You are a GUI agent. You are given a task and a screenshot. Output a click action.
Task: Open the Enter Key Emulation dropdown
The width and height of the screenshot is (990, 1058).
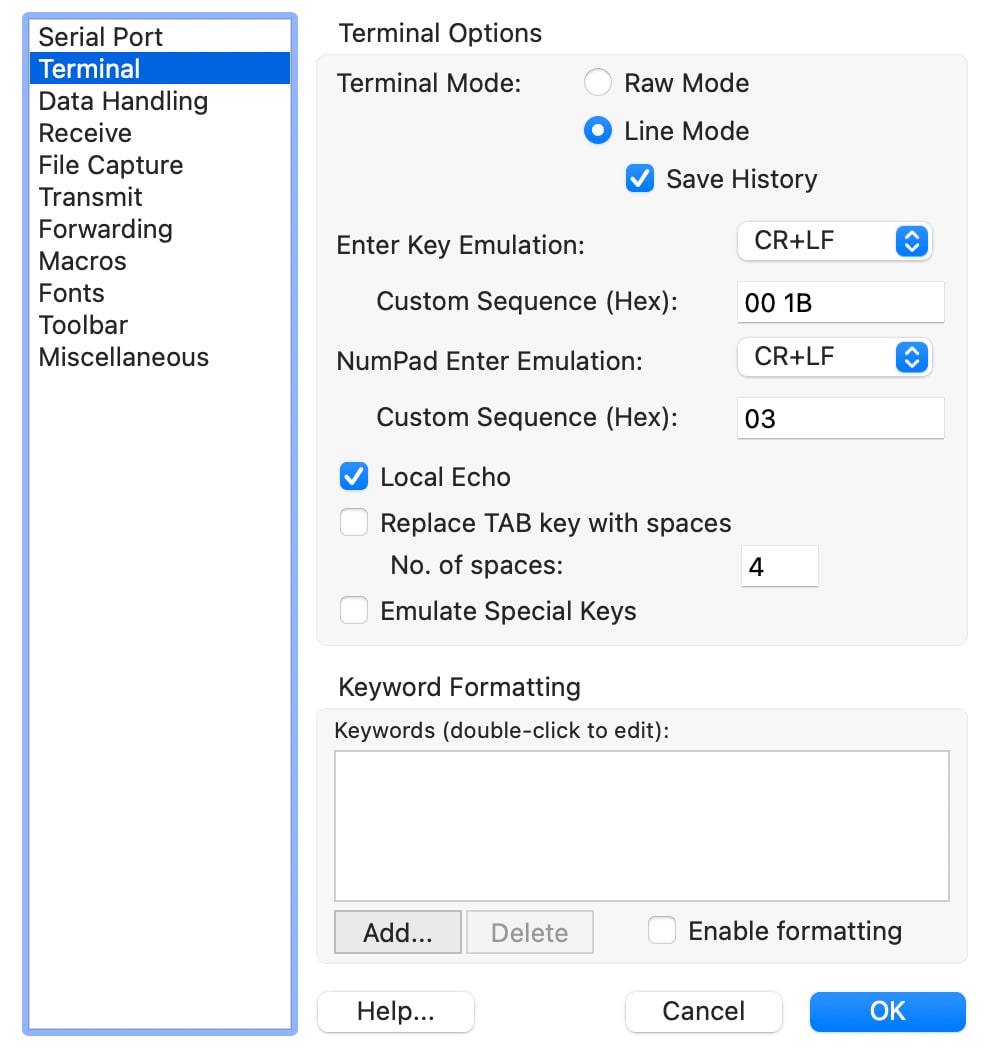click(835, 241)
